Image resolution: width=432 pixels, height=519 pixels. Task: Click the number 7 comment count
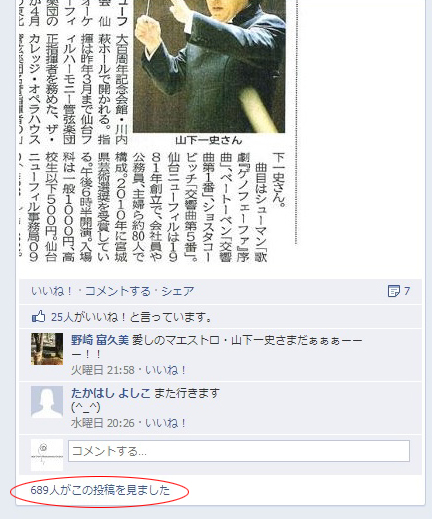(x=407, y=291)
